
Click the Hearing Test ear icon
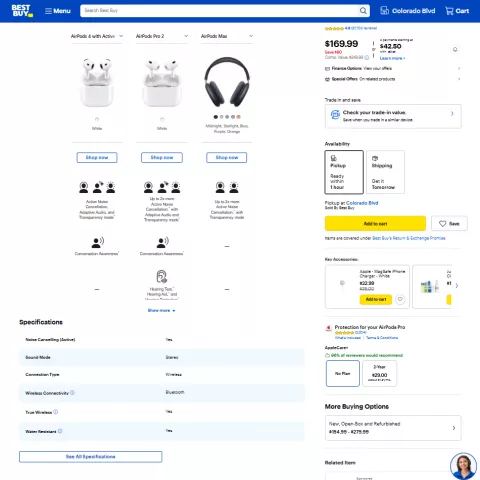[x=162, y=277]
